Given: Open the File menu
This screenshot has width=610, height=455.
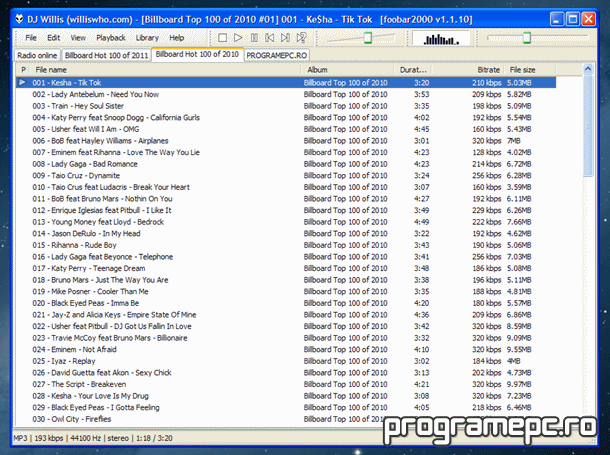Looking at the screenshot, I should pos(31,38).
